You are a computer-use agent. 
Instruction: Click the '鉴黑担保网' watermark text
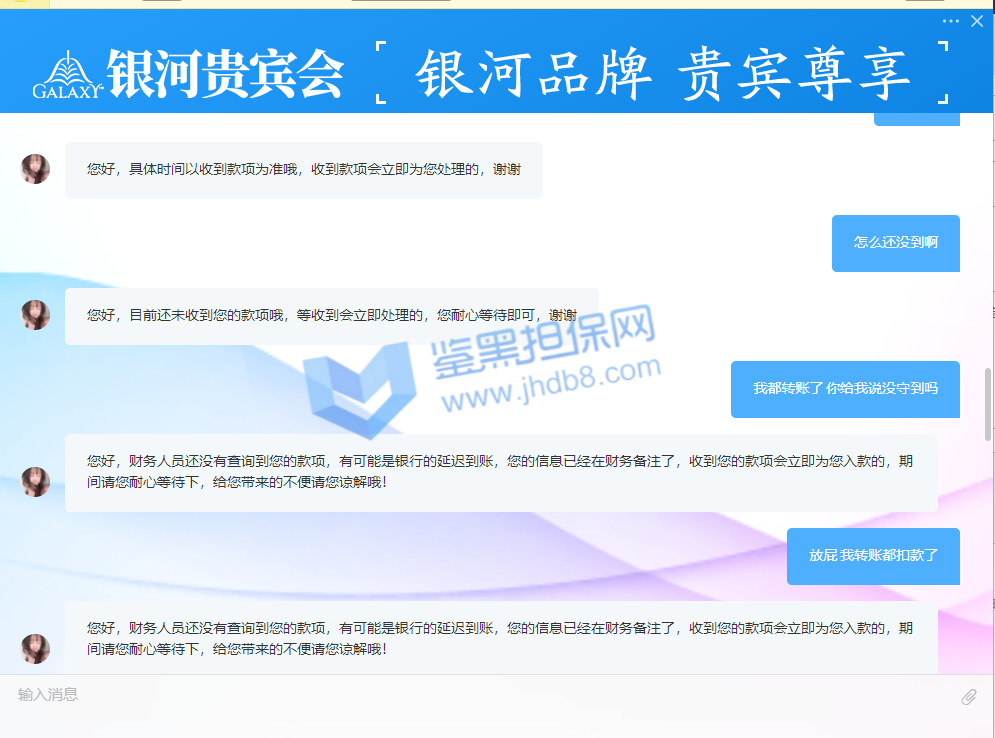pyautogui.click(x=543, y=345)
